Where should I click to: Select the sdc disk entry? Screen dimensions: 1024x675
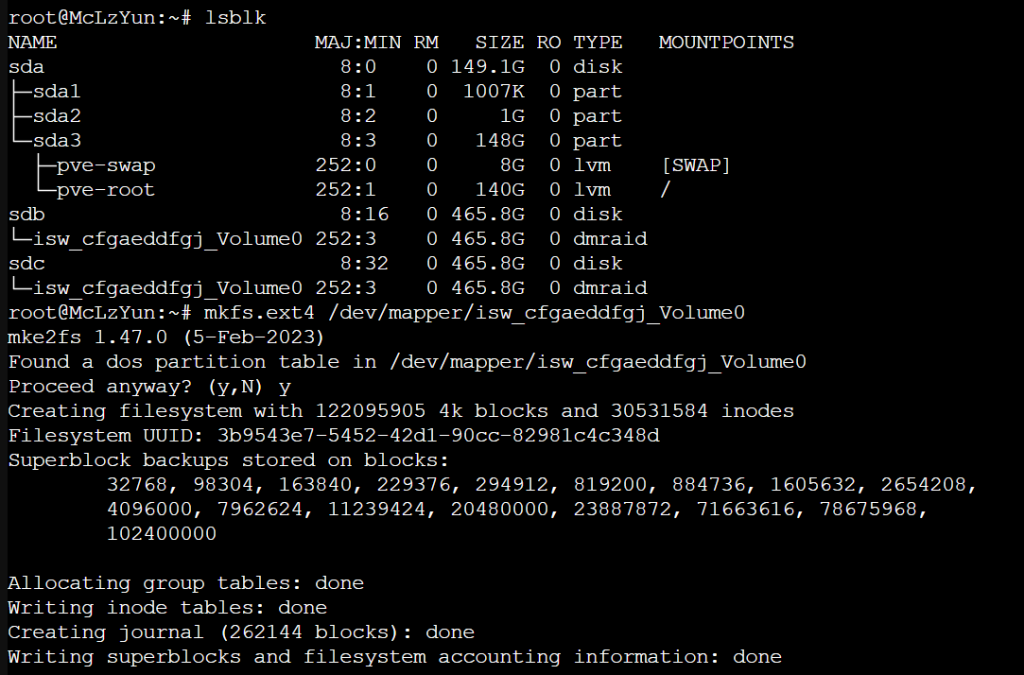click(26, 264)
